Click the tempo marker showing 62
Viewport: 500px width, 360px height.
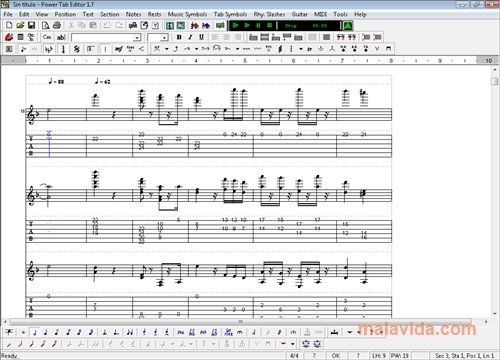click(x=103, y=81)
